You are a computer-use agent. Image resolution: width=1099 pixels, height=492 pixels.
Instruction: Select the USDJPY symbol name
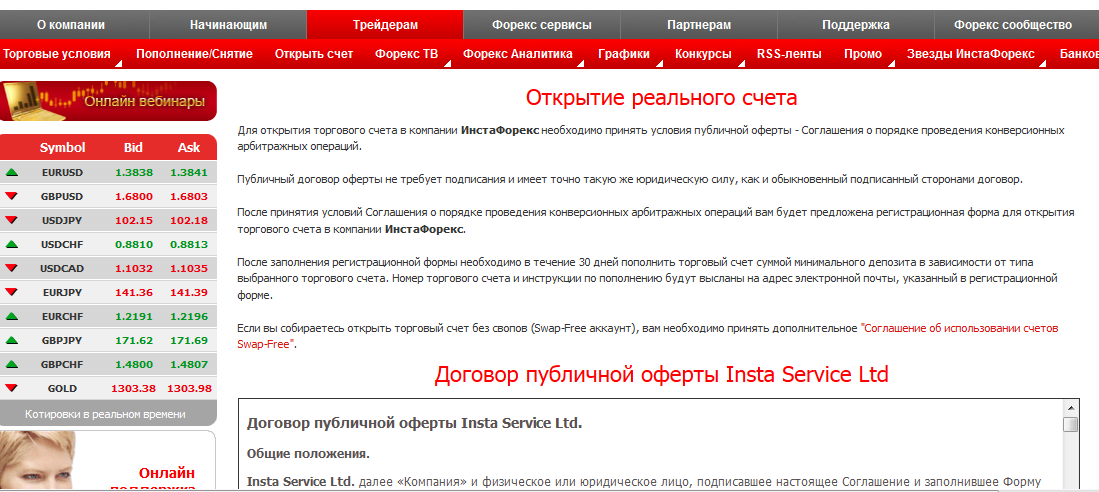(x=62, y=220)
